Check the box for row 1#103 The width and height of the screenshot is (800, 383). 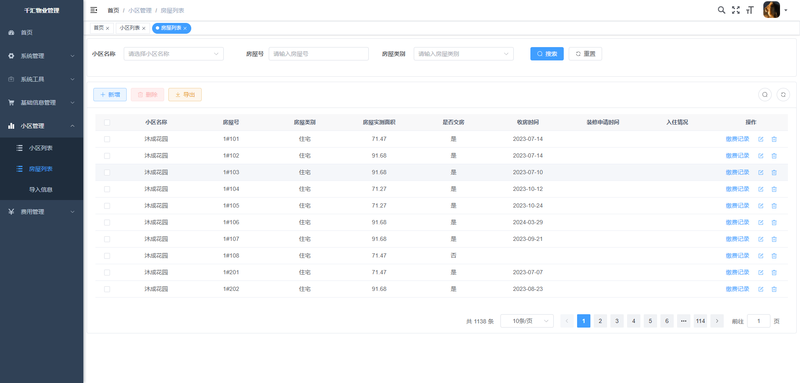107,172
